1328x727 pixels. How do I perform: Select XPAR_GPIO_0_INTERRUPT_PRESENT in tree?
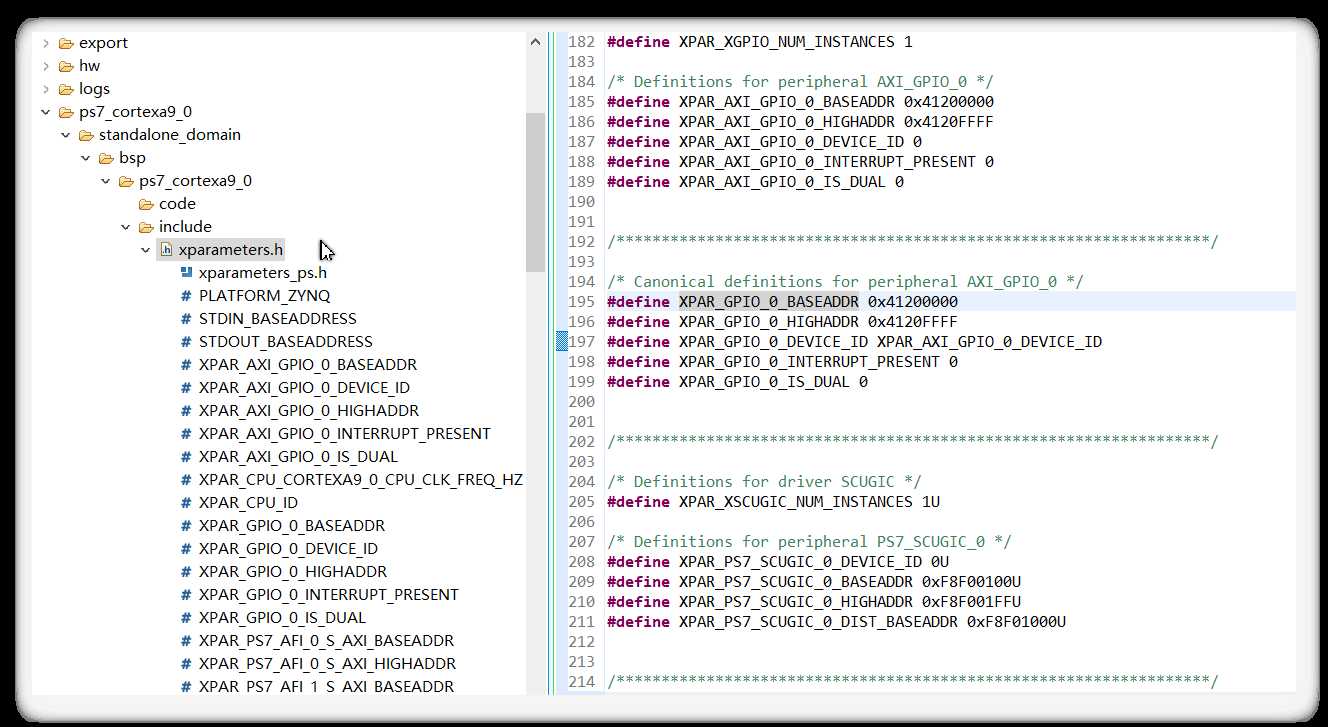pyautogui.click(x=329, y=595)
